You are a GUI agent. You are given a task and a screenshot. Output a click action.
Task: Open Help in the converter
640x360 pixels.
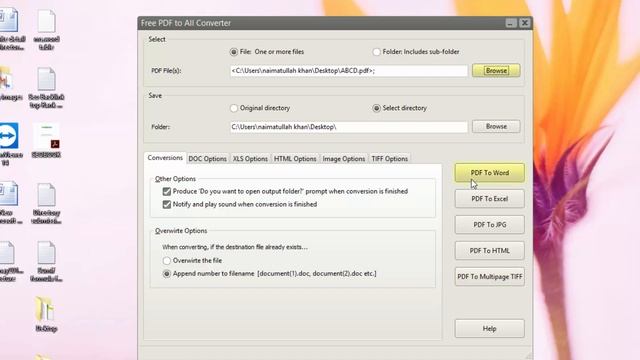489,329
